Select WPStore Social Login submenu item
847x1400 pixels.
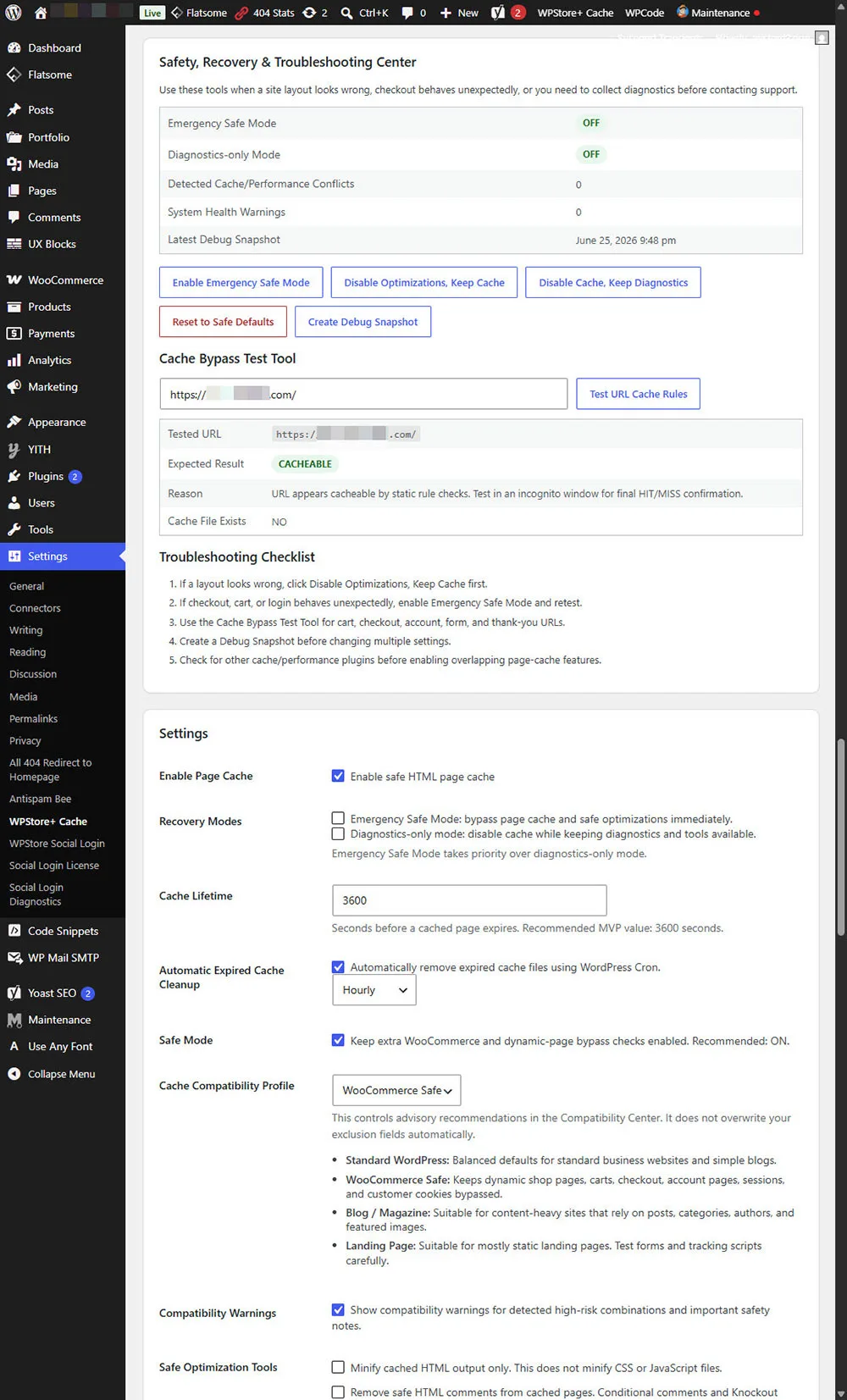pyautogui.click(x=57, y=844)
